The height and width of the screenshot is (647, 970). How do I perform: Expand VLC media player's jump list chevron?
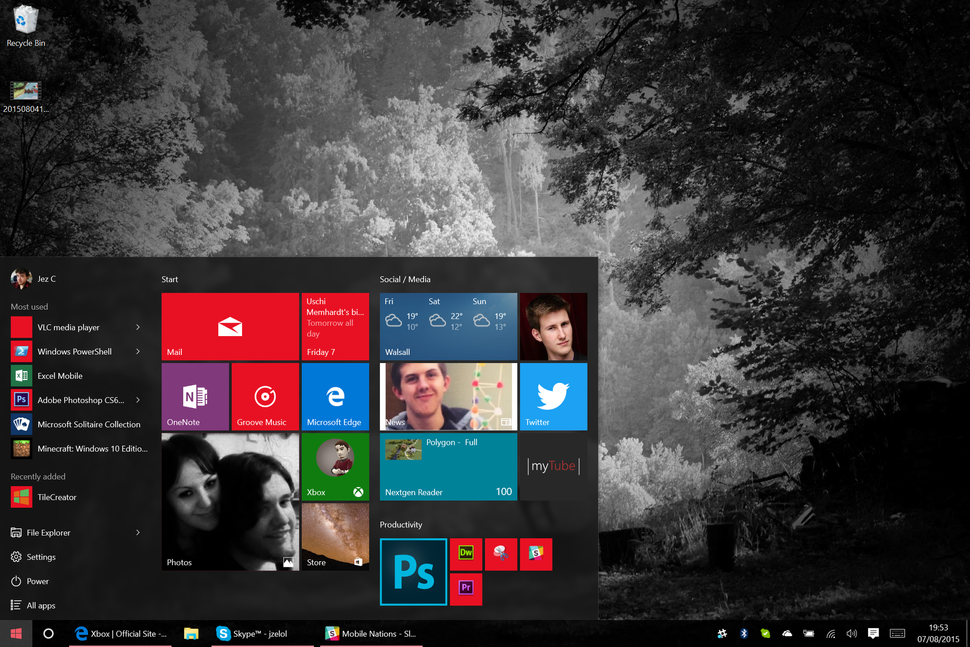140,327
